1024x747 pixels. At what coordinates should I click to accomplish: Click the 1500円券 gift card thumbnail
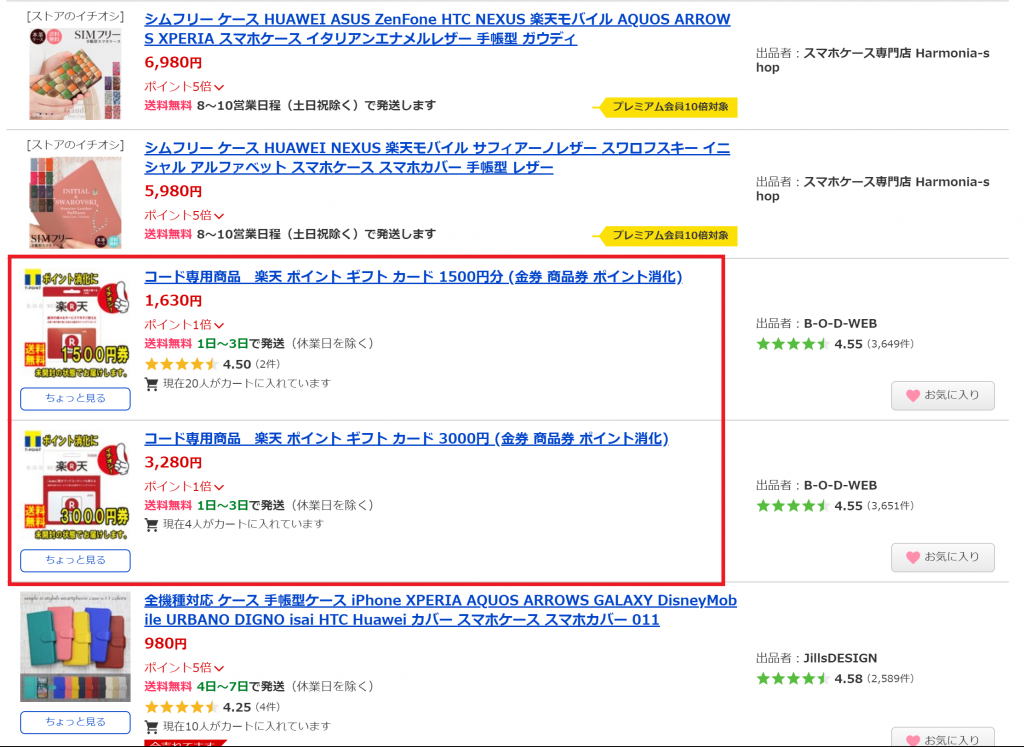tap(75, 324)
